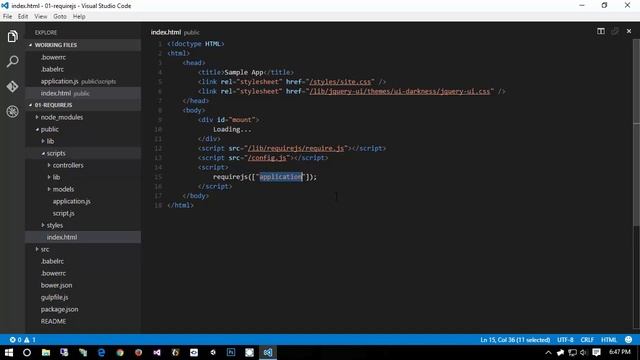The height and width of the screenshot is (360, 640).
Task: Click the feedback smiley in status bar
Action: 629,340
